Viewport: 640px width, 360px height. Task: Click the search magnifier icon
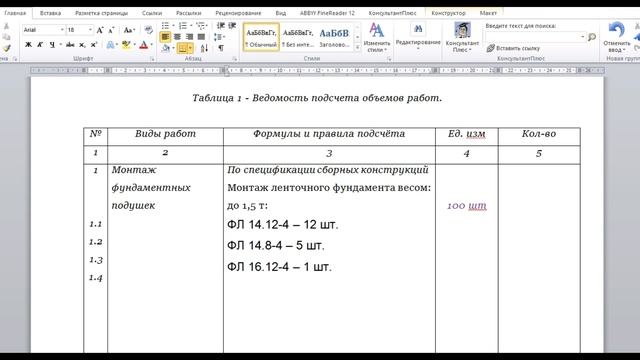(x=592, y=37)
